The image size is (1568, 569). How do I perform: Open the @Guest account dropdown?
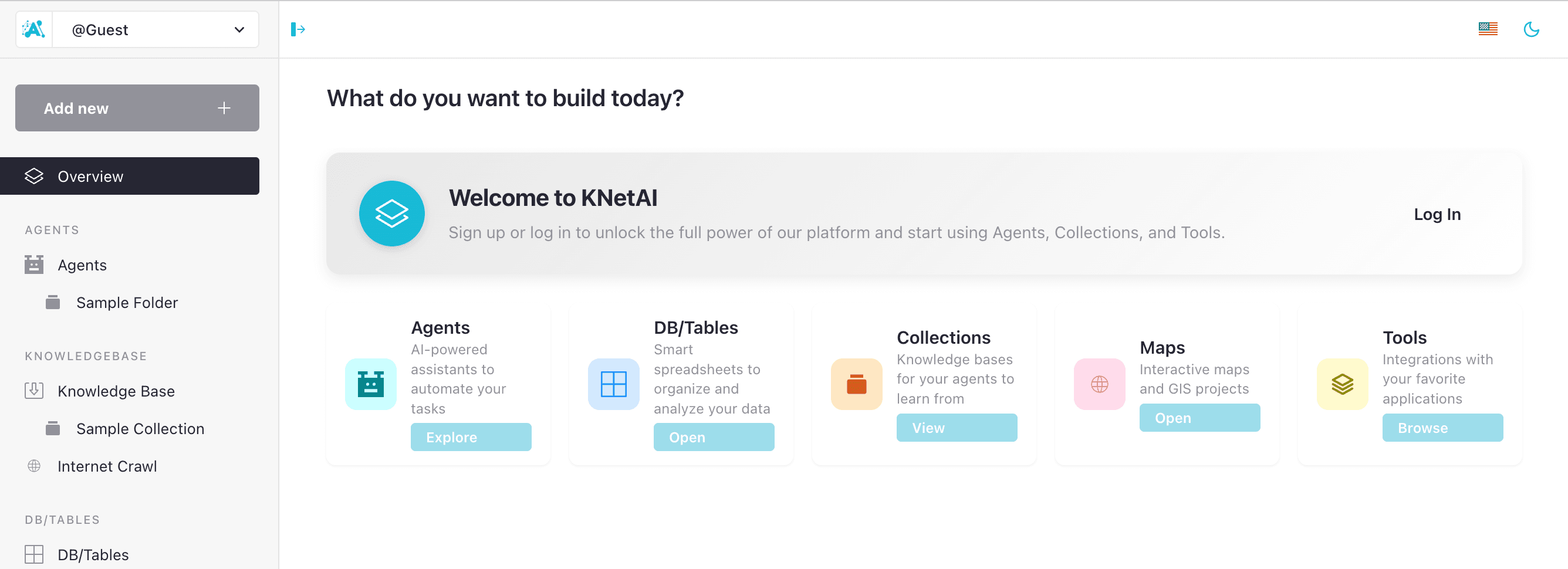click(156, 29)
